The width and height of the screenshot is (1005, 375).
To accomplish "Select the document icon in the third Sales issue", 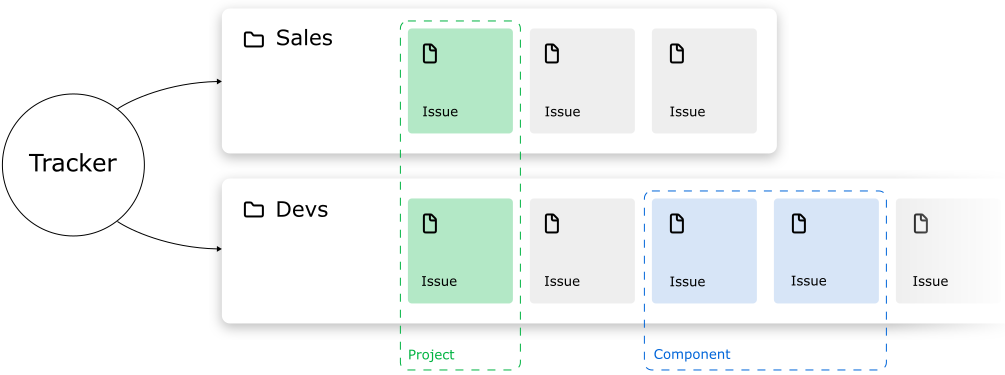I will pyautogui.click(x=677, y=54).
